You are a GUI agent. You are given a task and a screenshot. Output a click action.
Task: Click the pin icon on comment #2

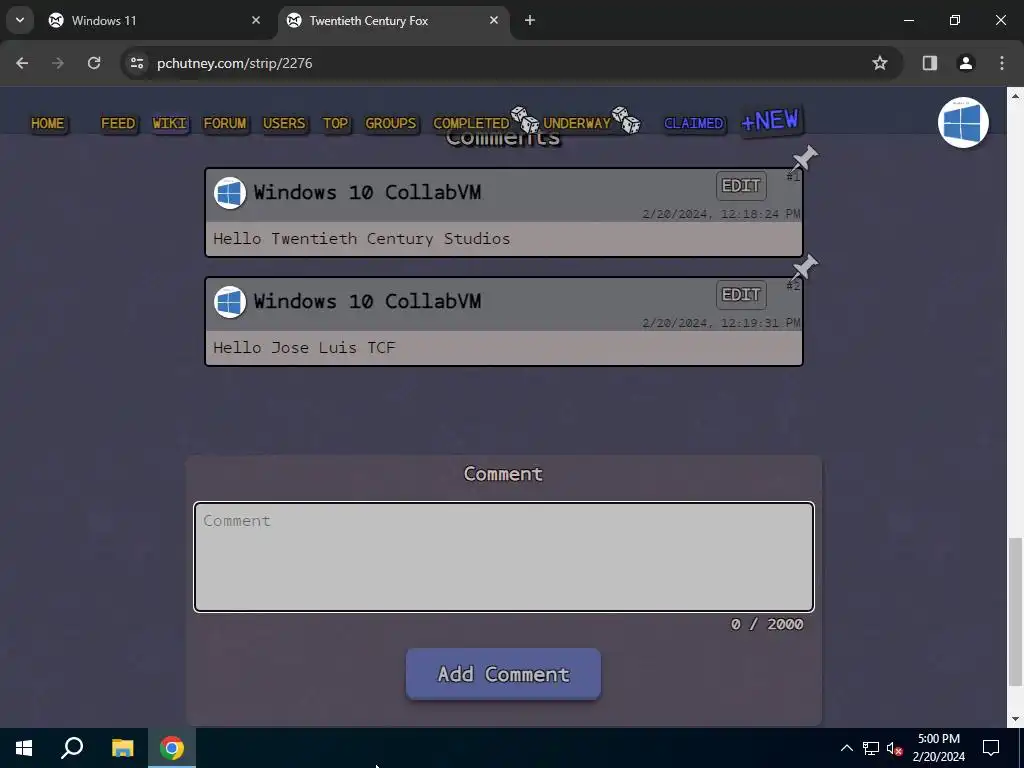click(x=805, y=268)
